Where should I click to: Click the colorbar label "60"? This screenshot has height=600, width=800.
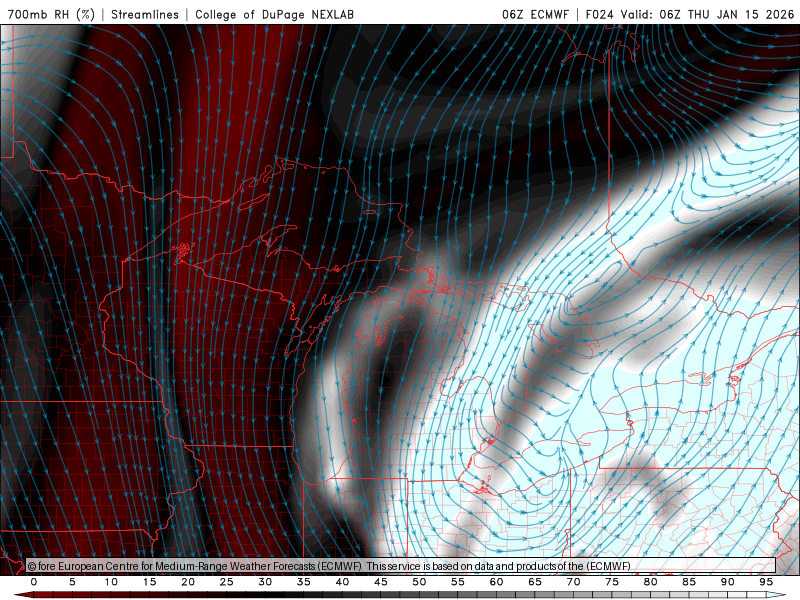(x=496, y=582)
